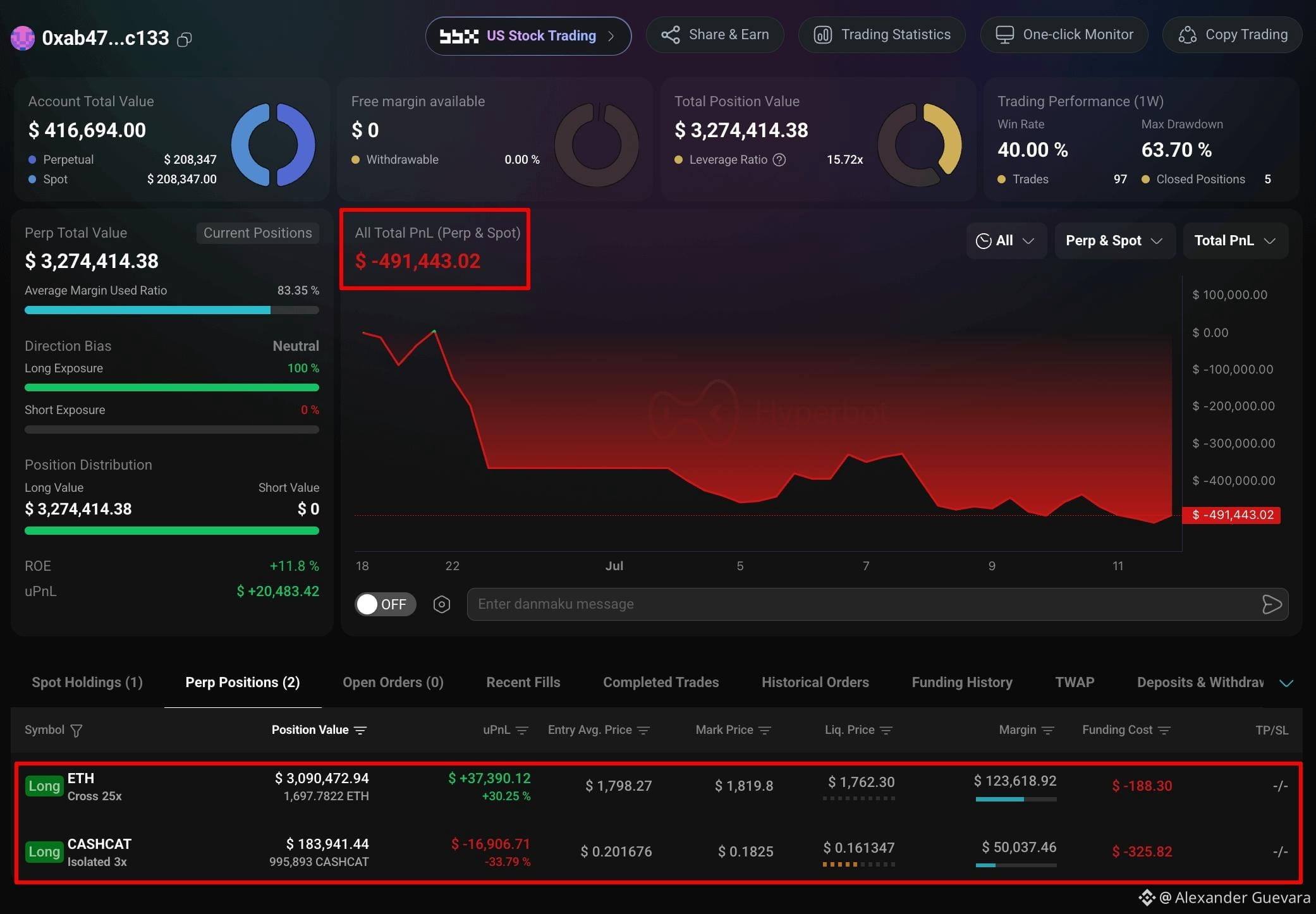Image resolution: width=1316 pixels, height=914 pixels.
Task: Click ETH position value $ 3,090,472.94
Action: click(x=322, y=779)
